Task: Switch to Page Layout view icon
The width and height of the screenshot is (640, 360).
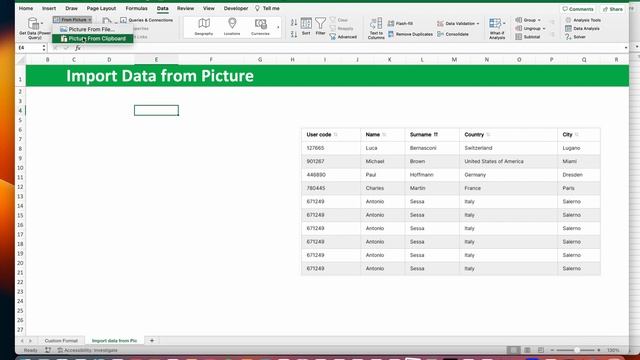Action: pyautogui.click(x=527, y=350)
